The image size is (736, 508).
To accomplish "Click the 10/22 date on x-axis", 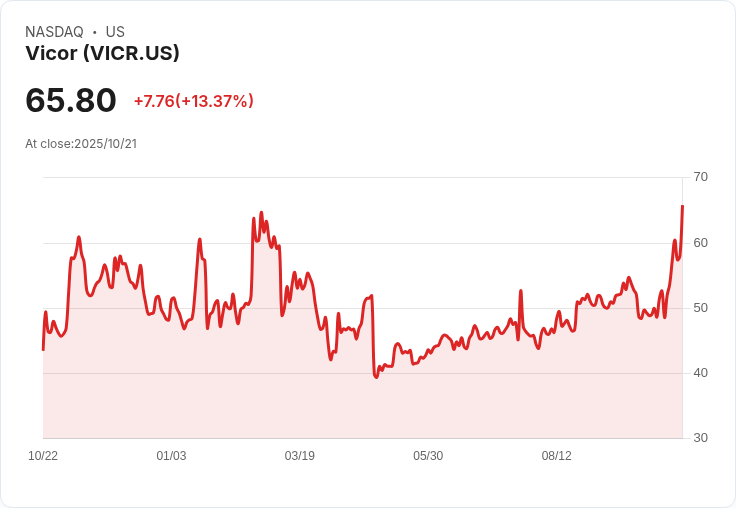I will [43, 456].
